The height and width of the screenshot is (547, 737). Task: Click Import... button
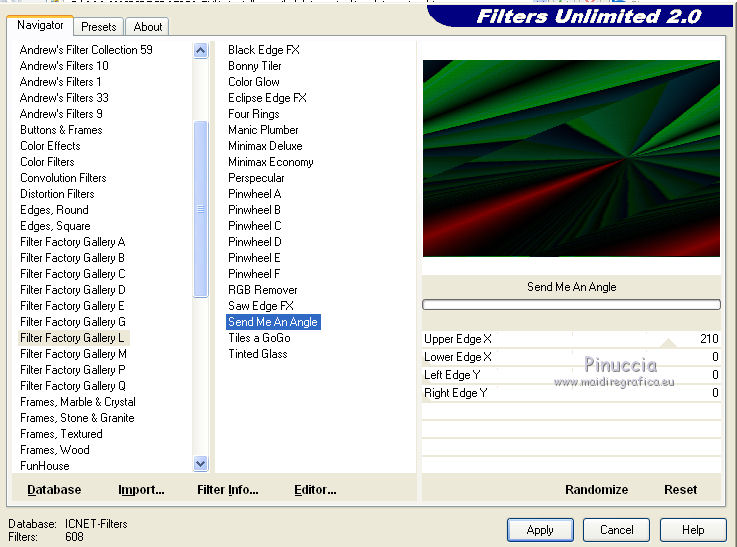pyautogui.click(x=141, y=490)
